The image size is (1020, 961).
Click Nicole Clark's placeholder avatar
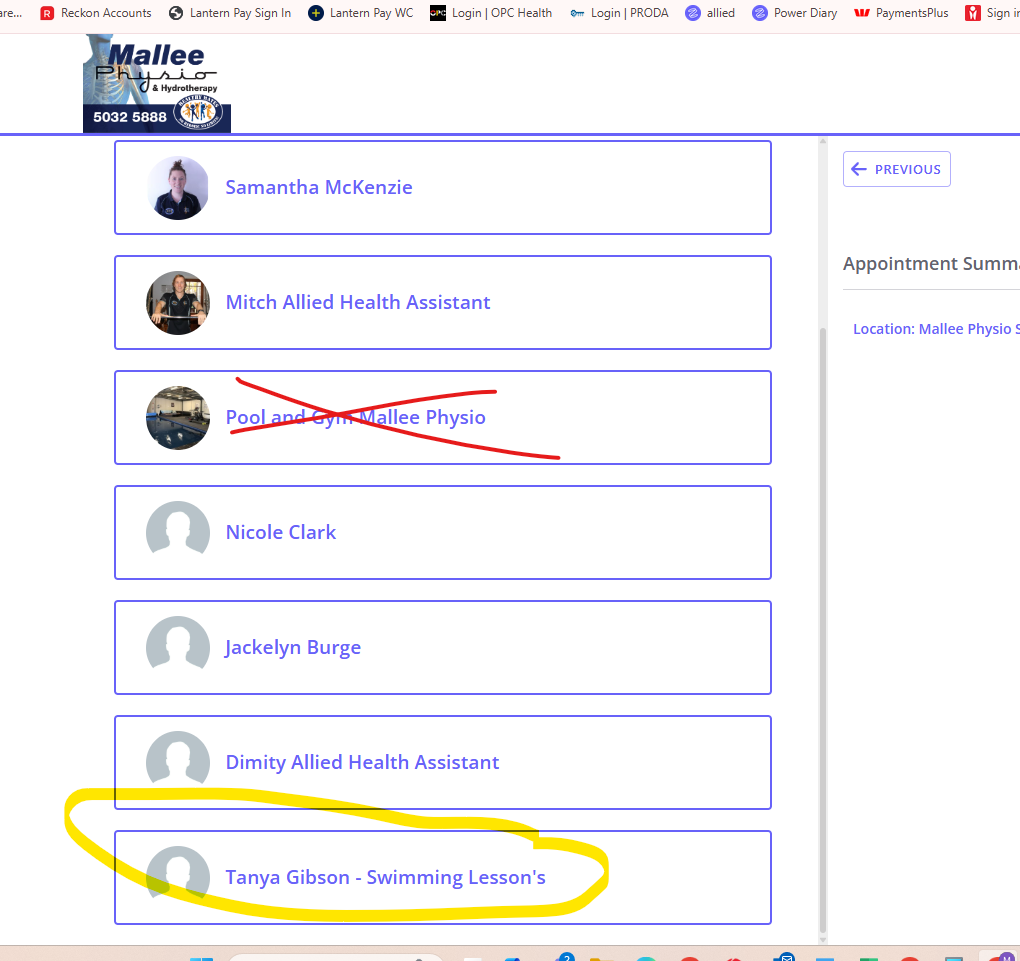[x=178, y=533]
